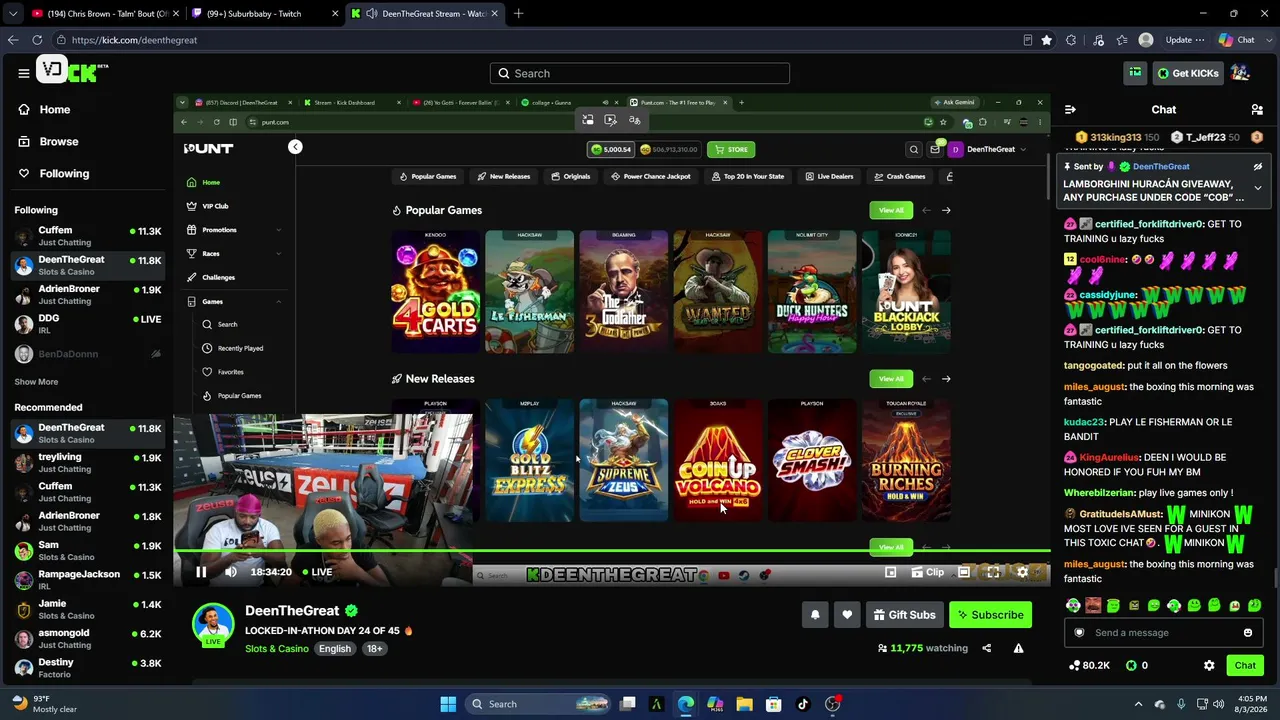
Task: Open the Edge browser from the taskbar
Action: pyautogui.click(x=685, y=704)
